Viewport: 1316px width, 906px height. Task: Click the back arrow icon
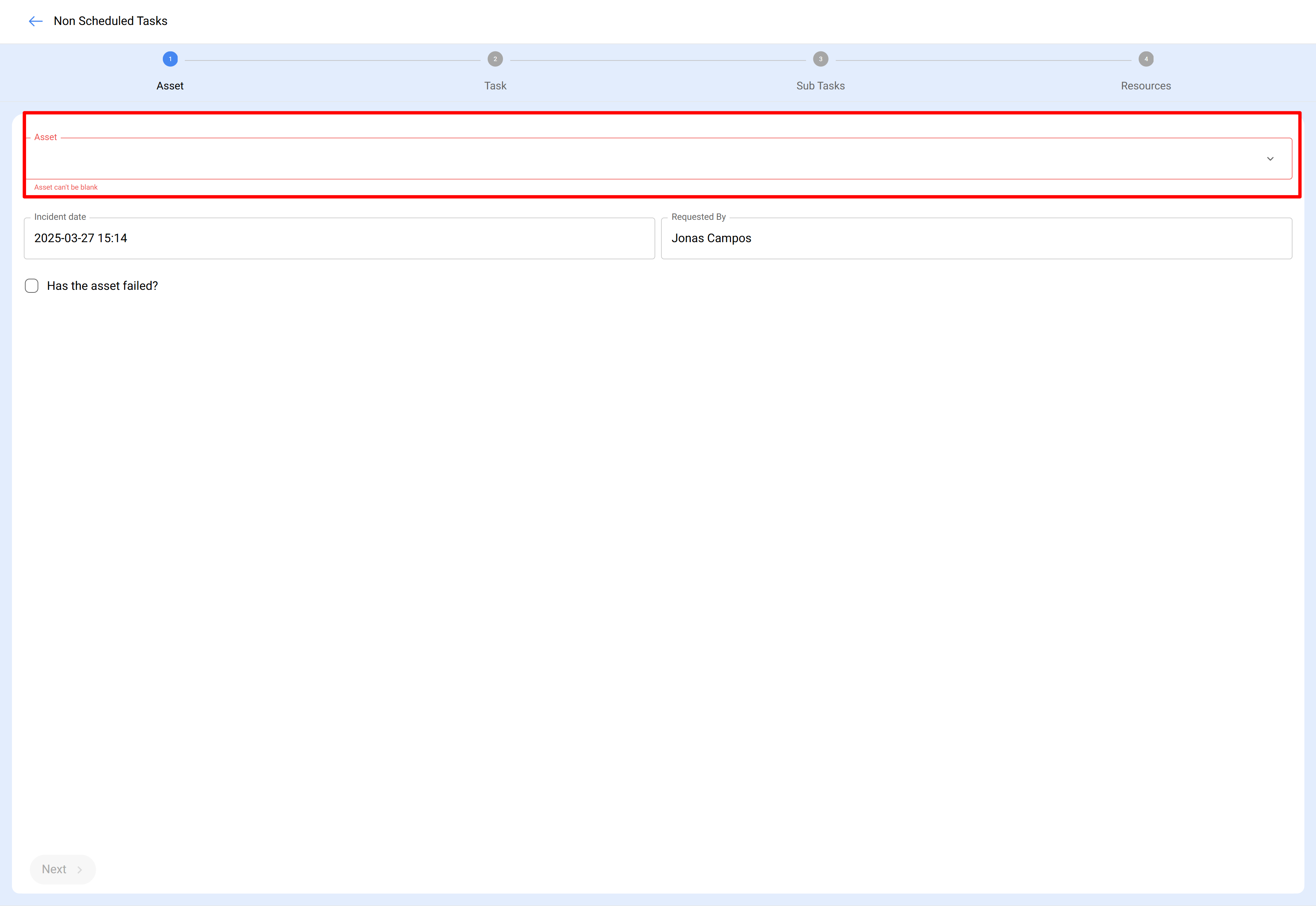(36, 22)
